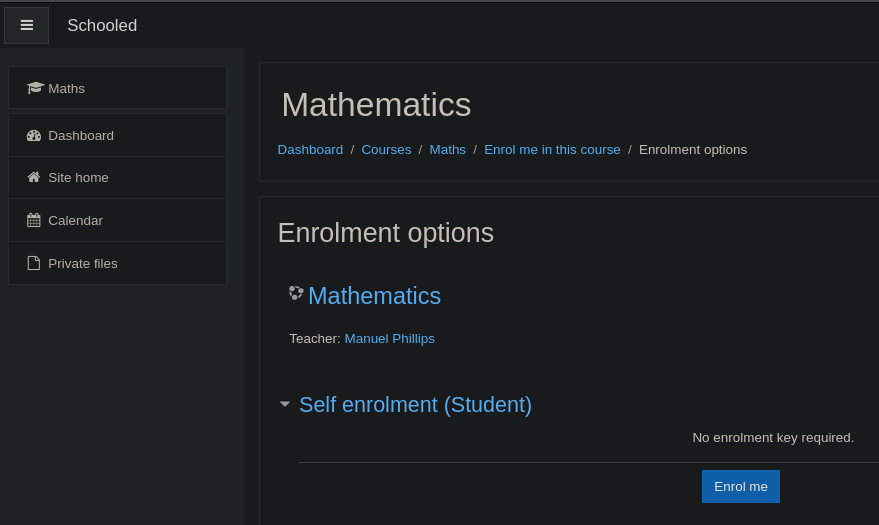Viewport: 879px width, 525px height.
Task: Open teacher Manuel Phillips profile link
Action: [x=390, y=338]
